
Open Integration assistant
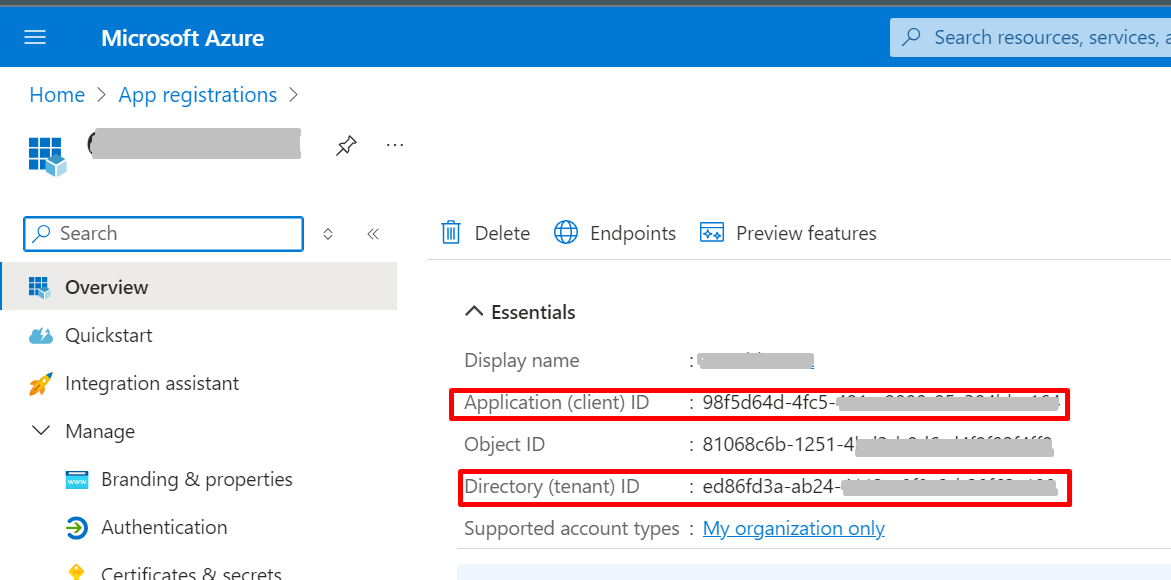click(151, 383)
